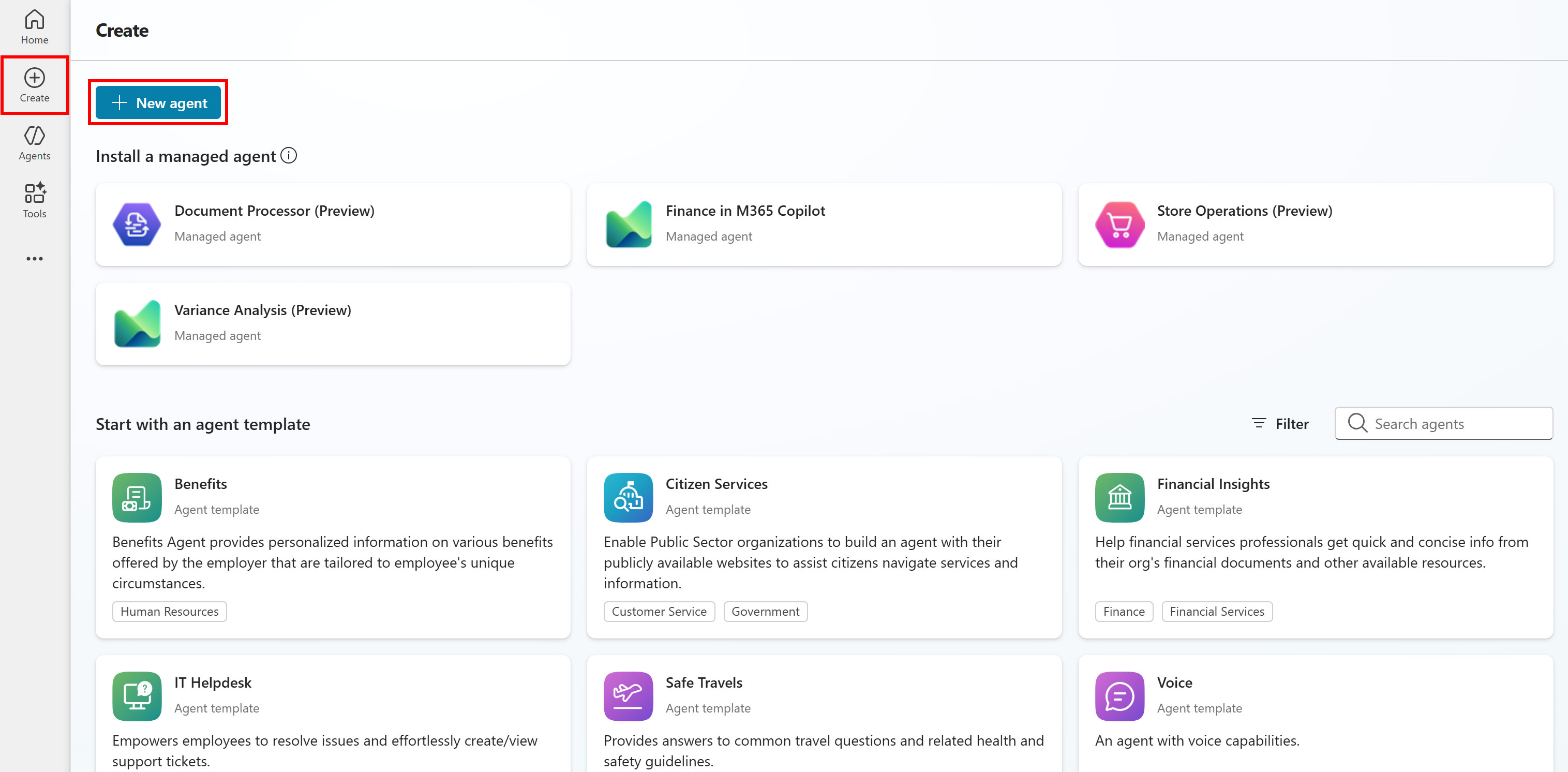This screenshot has height=772, width=1568.
Task: Open Variance Analysis managed agent
Action: 332,323
